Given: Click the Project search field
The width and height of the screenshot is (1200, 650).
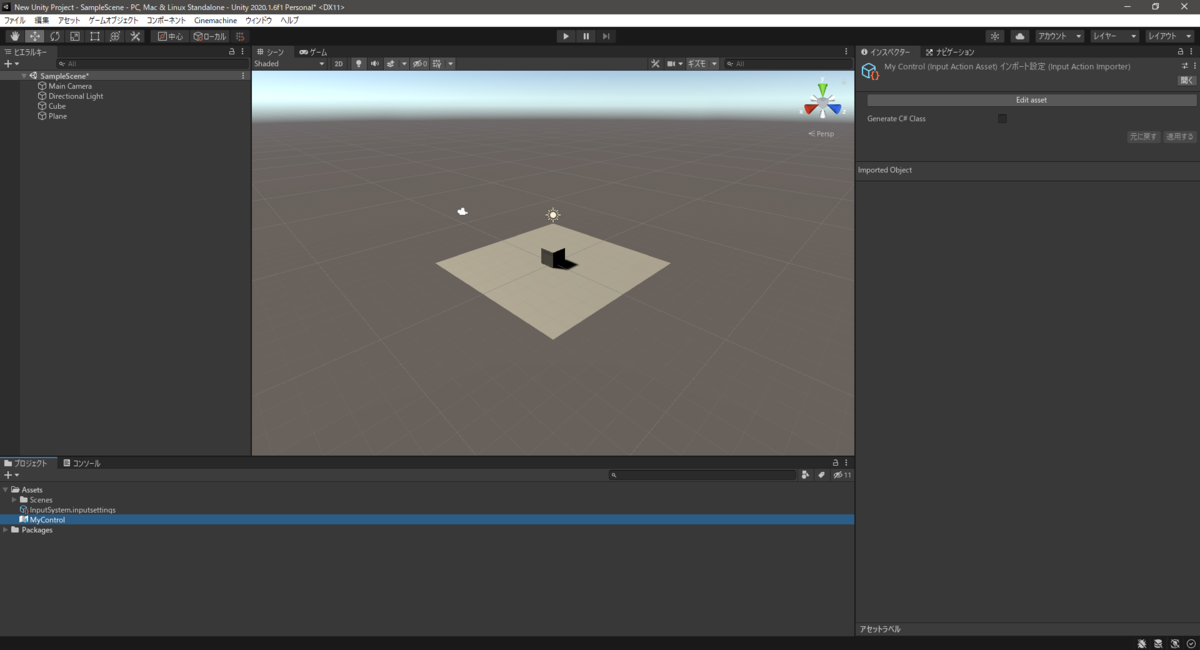Looking at the screenshot, I should point(702,475).
